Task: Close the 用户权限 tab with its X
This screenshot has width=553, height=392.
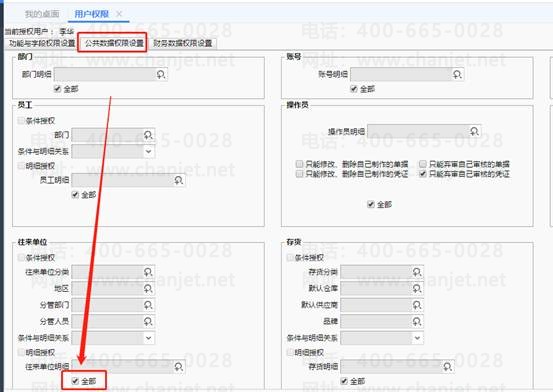Action: pos(119,14)
